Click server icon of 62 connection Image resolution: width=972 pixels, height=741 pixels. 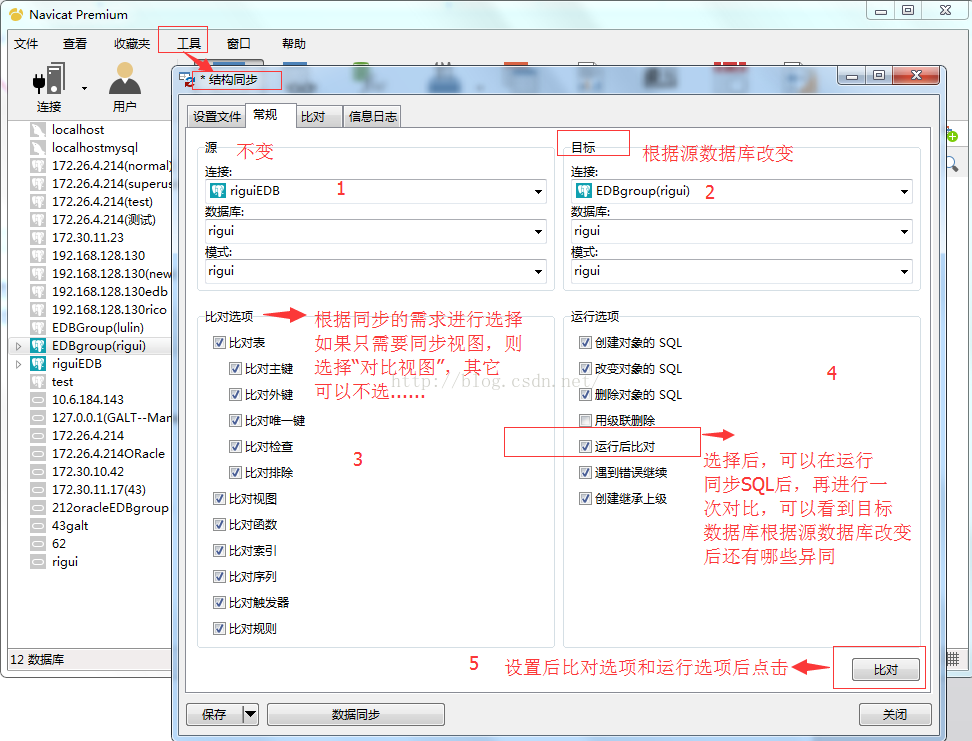point(38,544)
